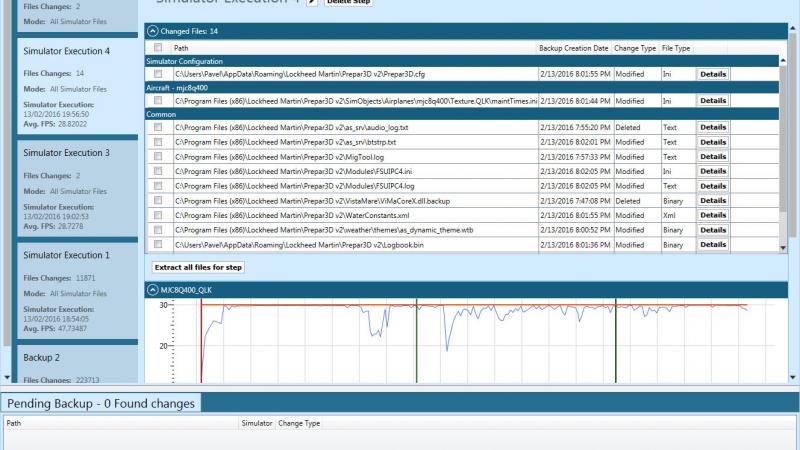This screenshot has height=450, width=800.
Task: Click main panel scrollbar down arrow
Action: (x=793, y=378)
